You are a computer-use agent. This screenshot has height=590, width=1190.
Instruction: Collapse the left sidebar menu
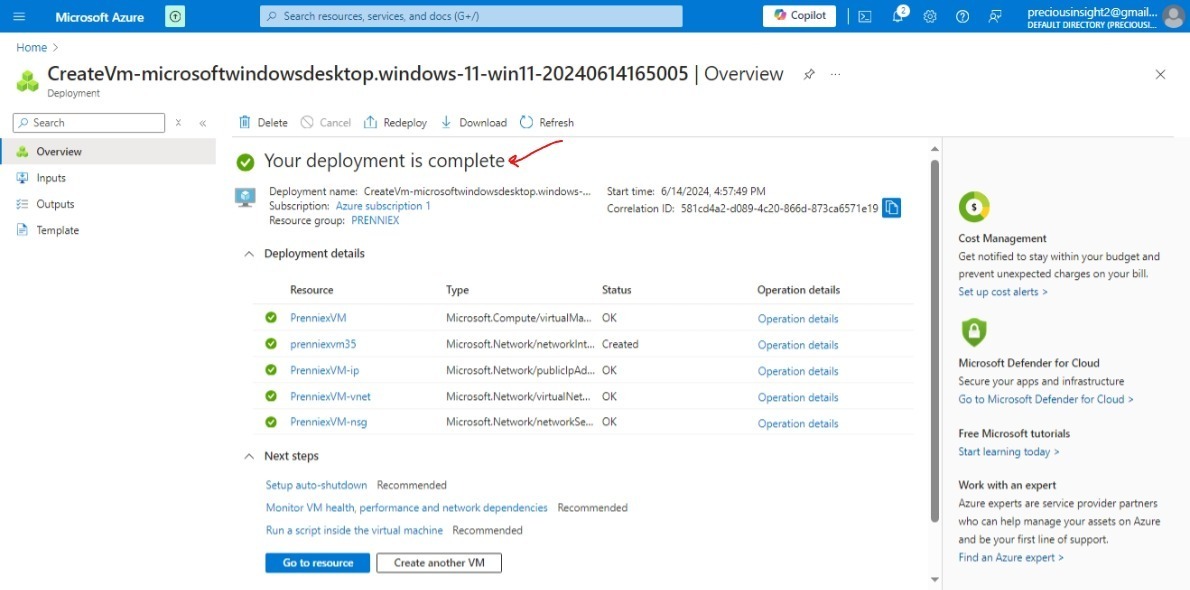[203, 122]
